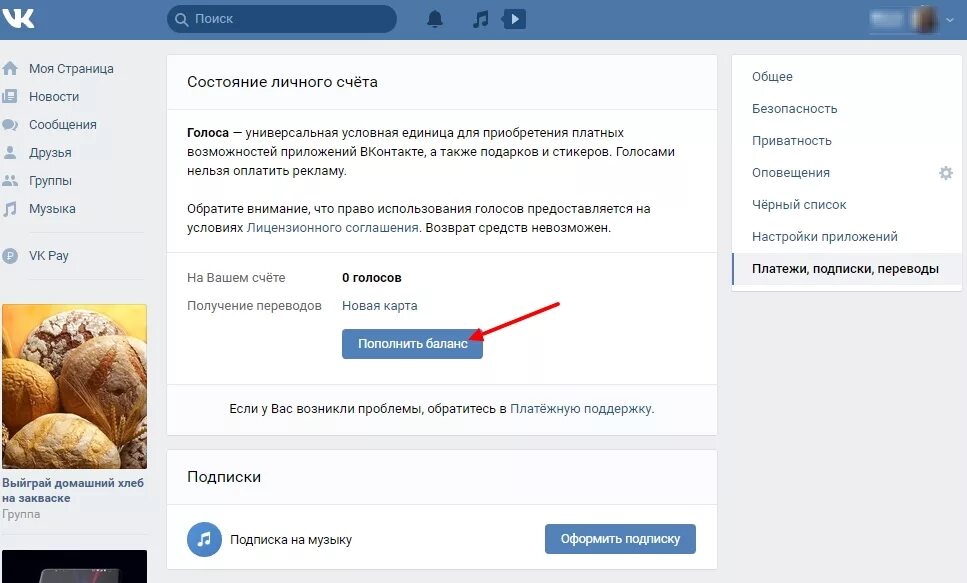This screenshot has height=583, width=967.
Task: Click Подписка на музыку text
Action: click(290, 540)
